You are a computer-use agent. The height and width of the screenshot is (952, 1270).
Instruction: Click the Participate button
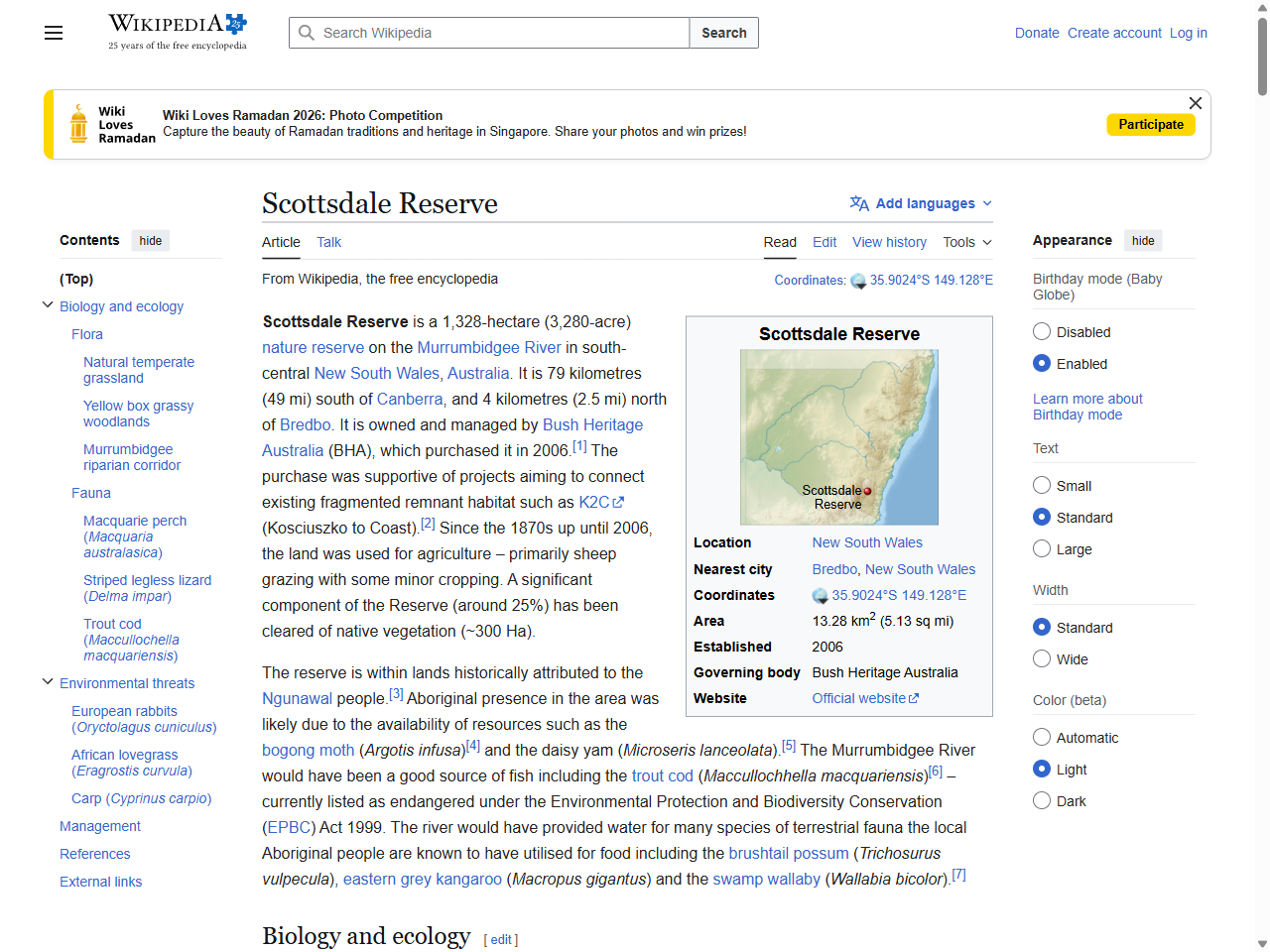(x=1151, y=124)
